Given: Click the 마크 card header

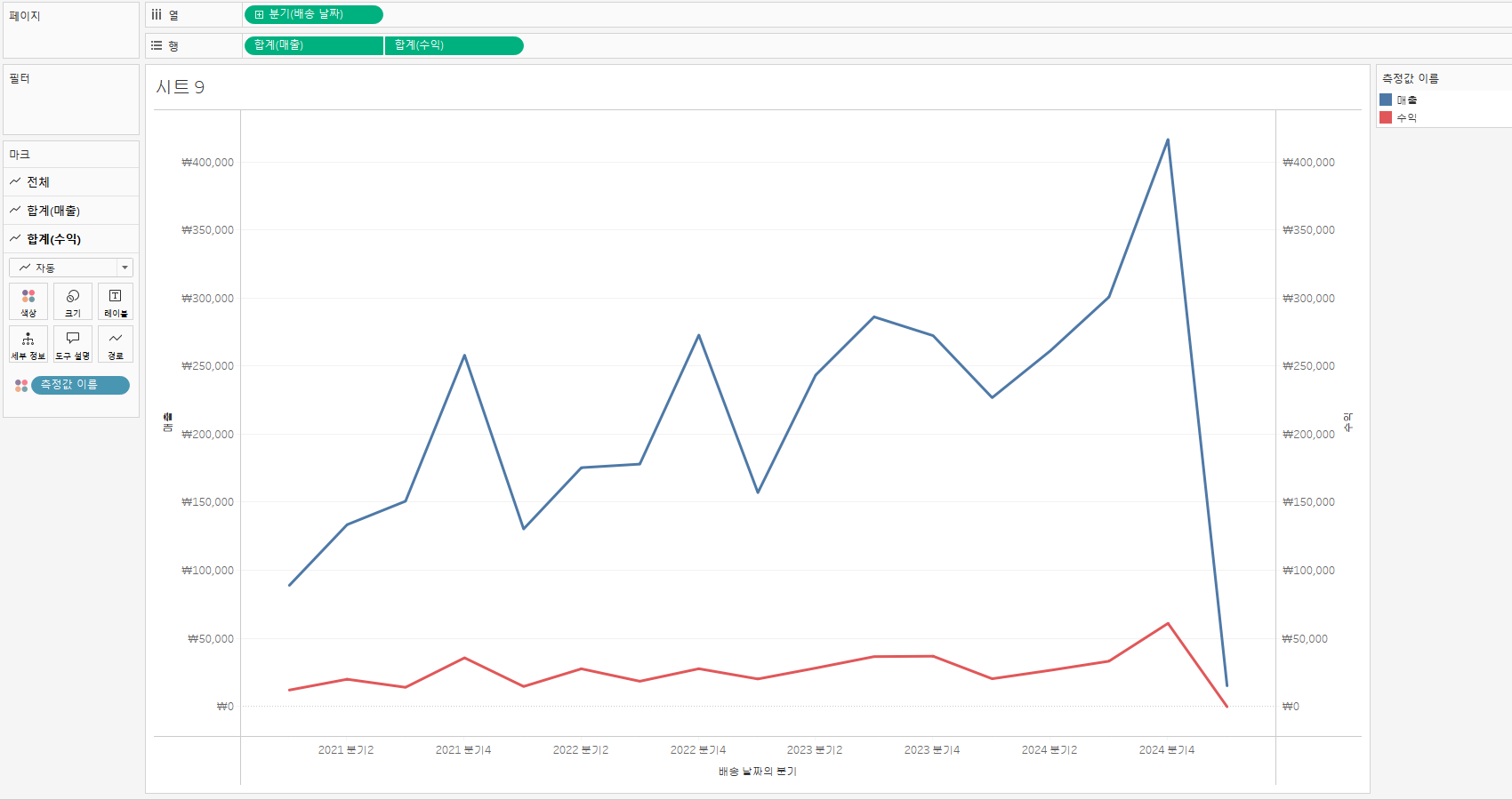Looking at the screenshot, I should click(x=20, y=155).
